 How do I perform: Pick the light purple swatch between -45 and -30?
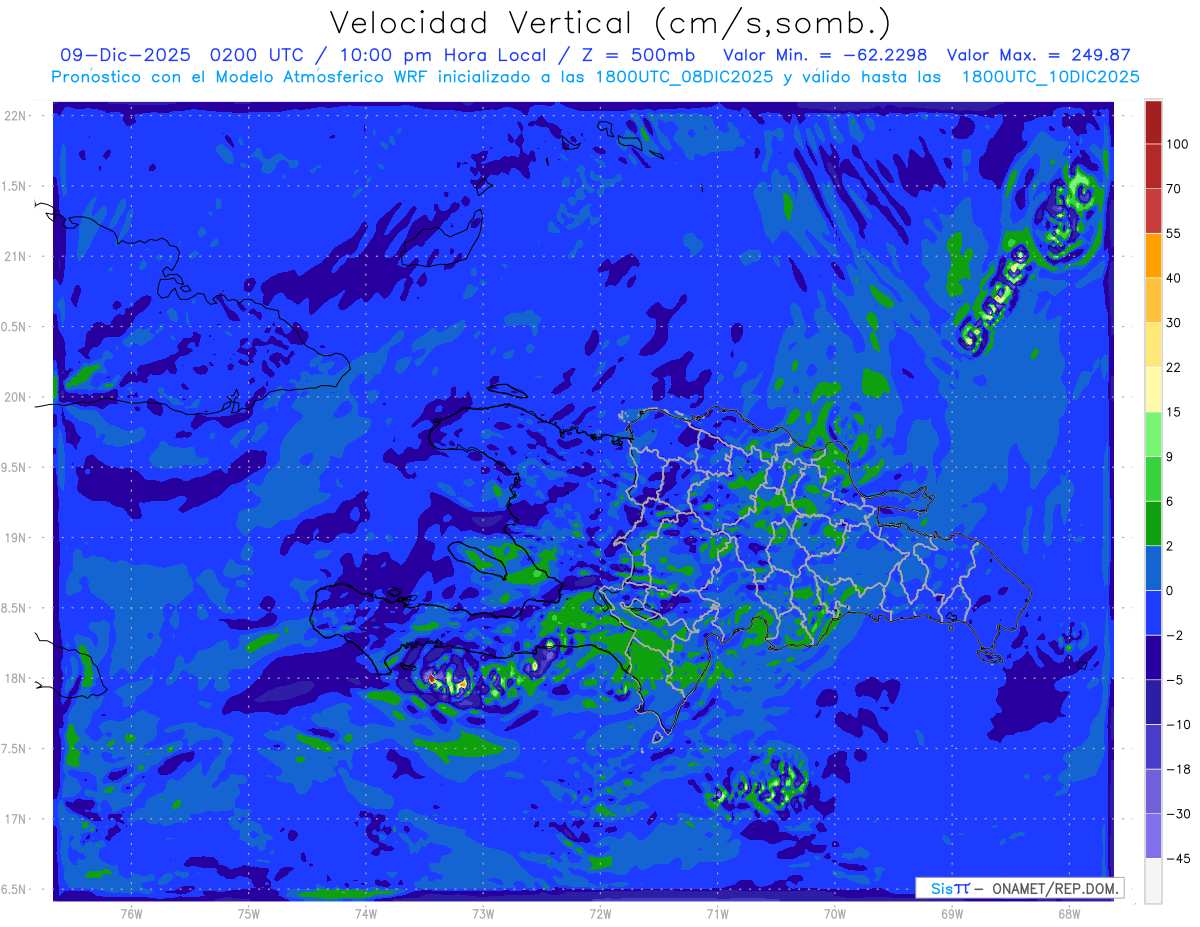pos(1153,836)
